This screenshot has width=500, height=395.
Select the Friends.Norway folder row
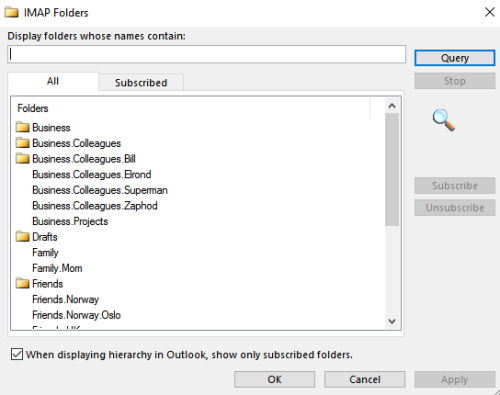(x=66, y=299)
